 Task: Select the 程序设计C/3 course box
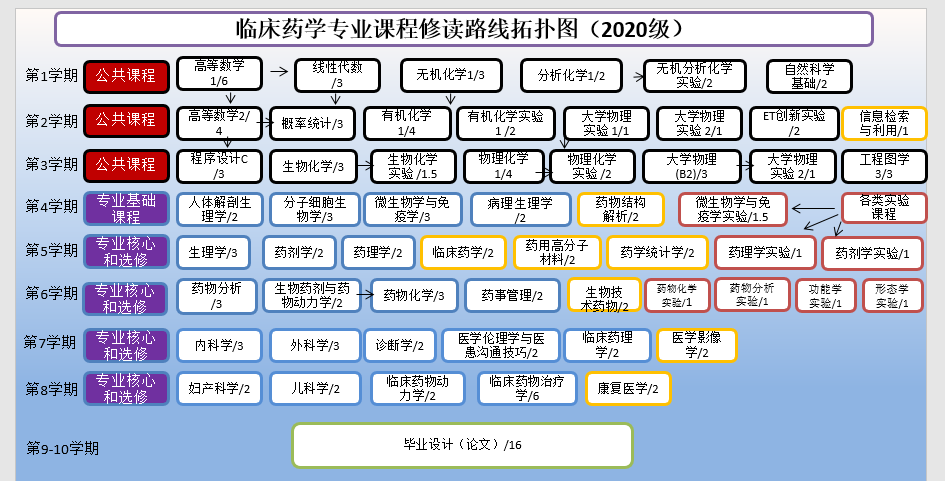point(219,165)
